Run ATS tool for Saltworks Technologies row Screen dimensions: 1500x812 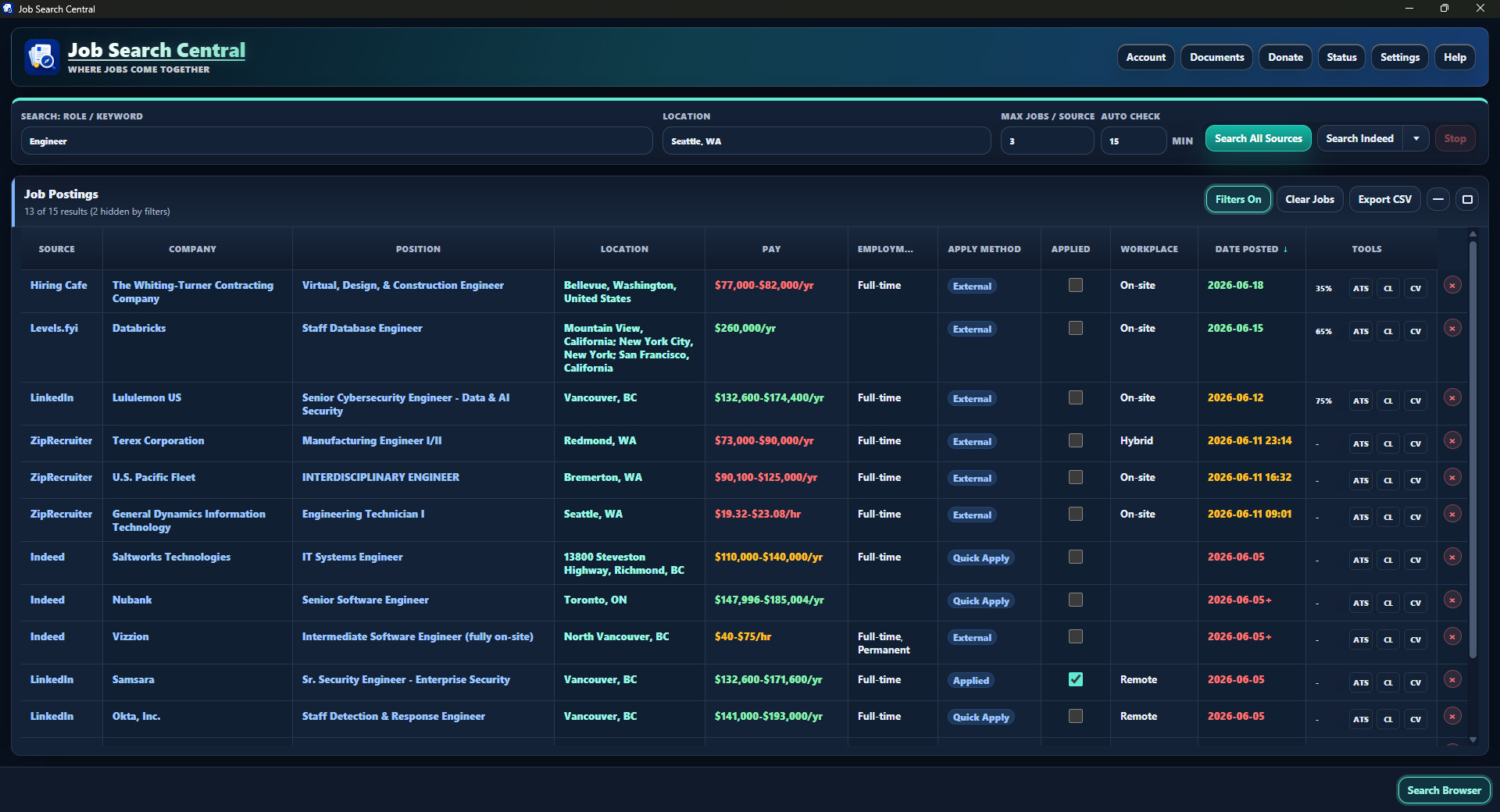1361,561
